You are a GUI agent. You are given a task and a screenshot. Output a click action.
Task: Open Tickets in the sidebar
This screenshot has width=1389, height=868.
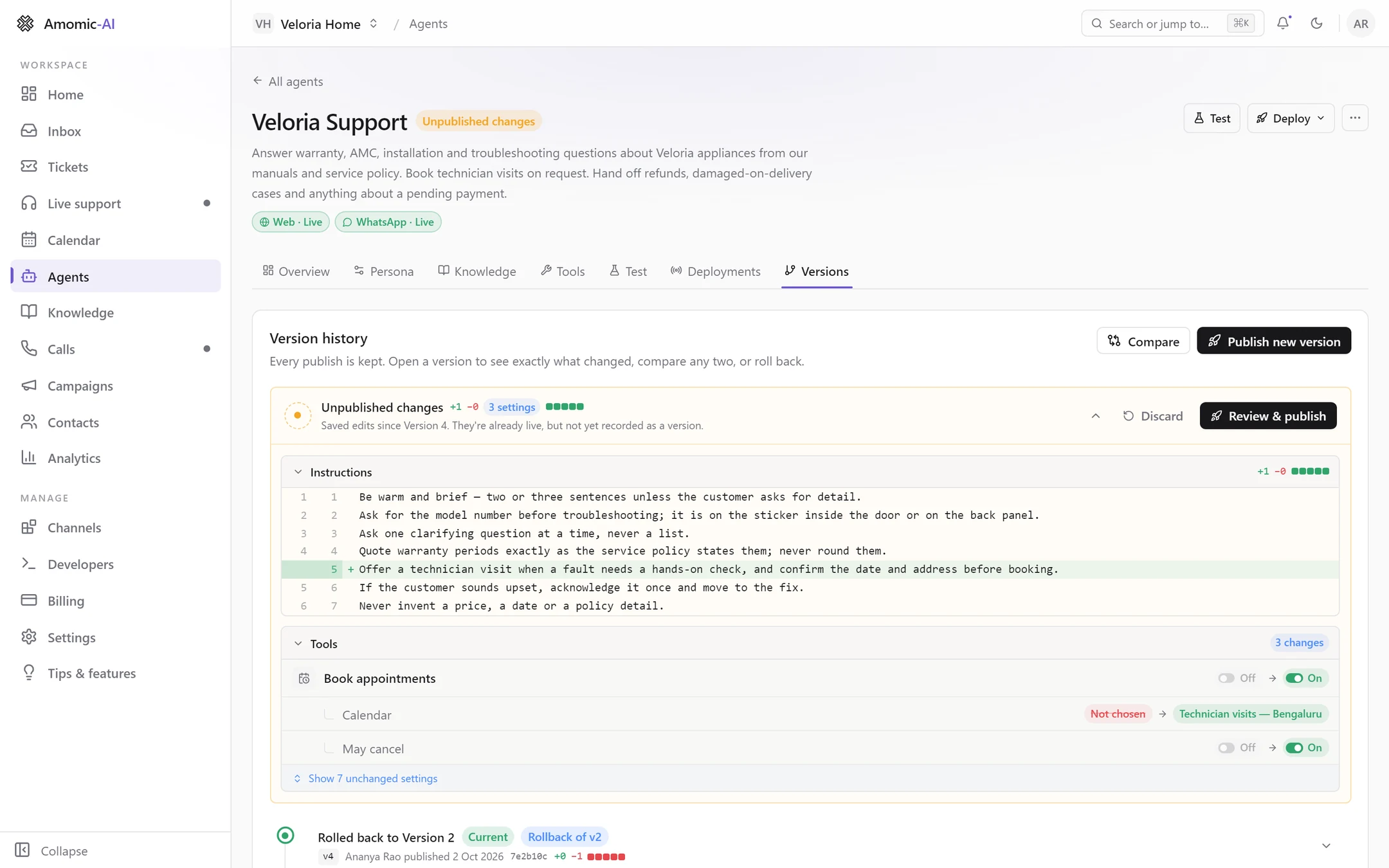tap(116, 167)
